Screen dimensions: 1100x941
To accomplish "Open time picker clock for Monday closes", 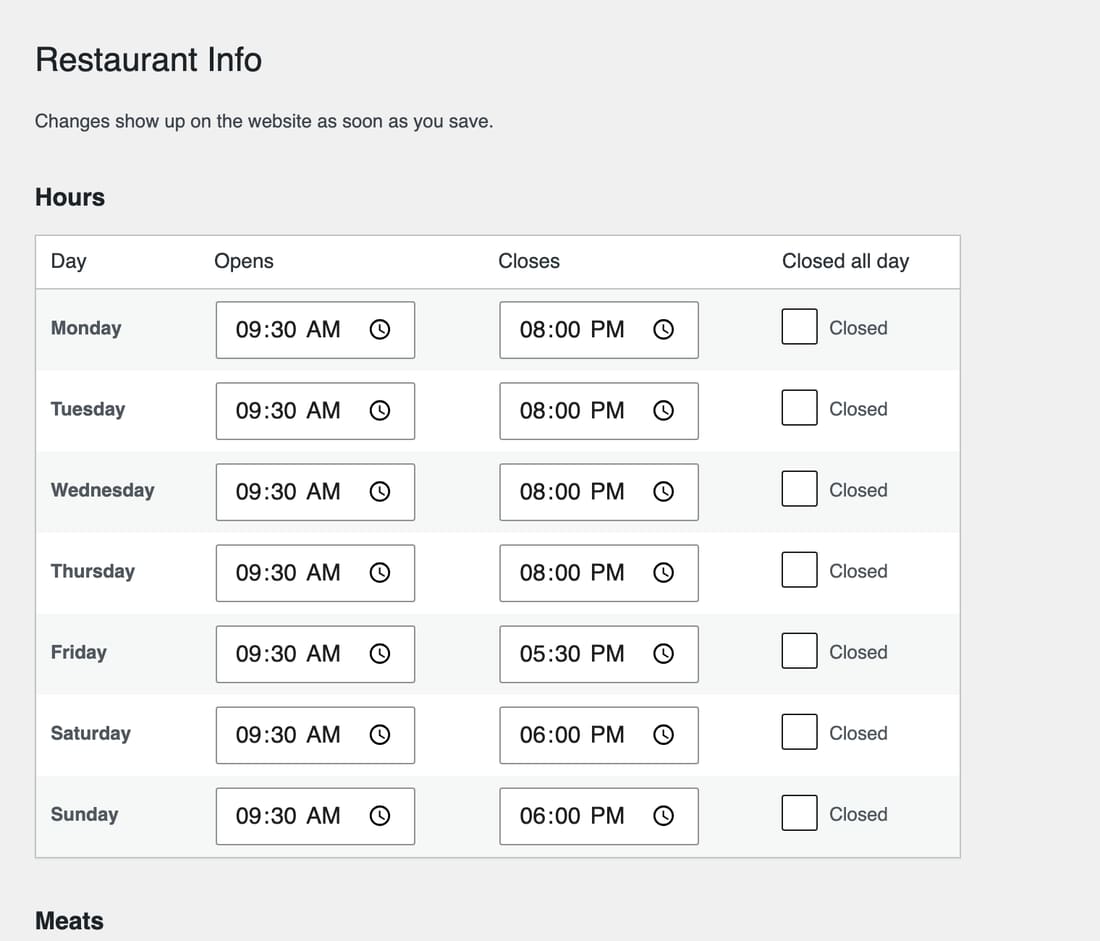I will [x=663, y=329].
